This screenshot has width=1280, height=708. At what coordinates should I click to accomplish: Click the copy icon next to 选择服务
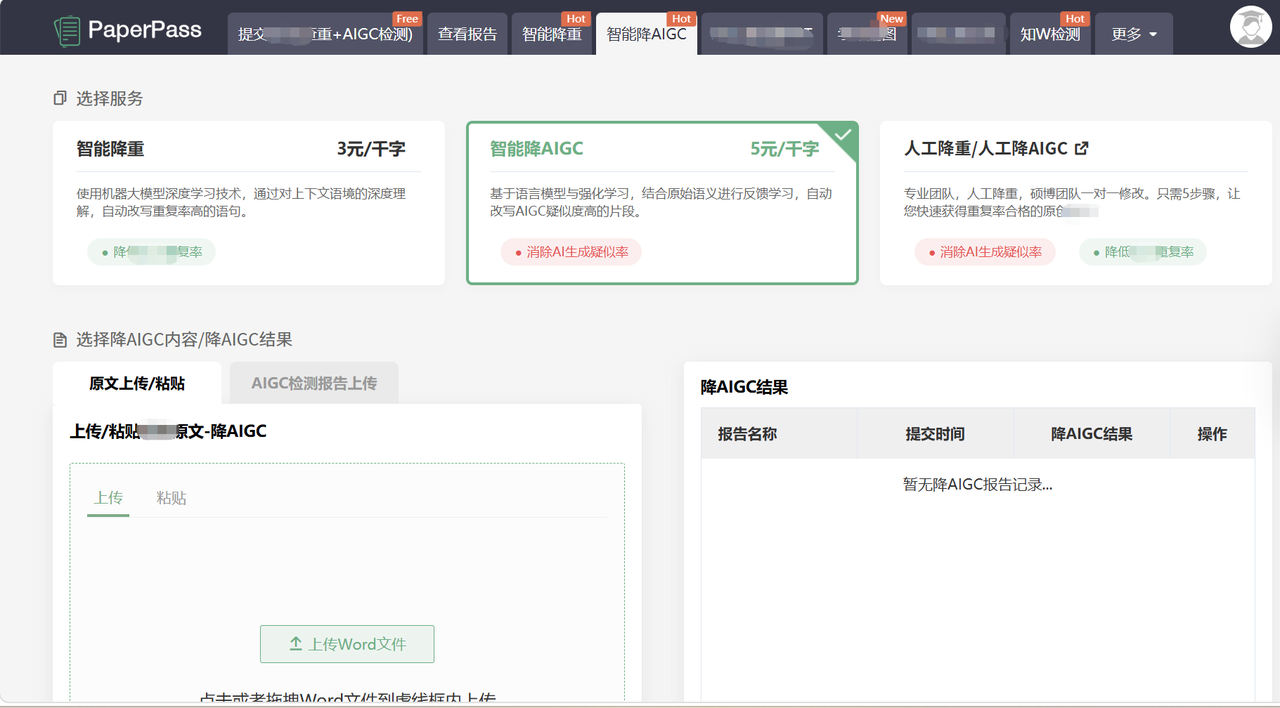(60, 98)
